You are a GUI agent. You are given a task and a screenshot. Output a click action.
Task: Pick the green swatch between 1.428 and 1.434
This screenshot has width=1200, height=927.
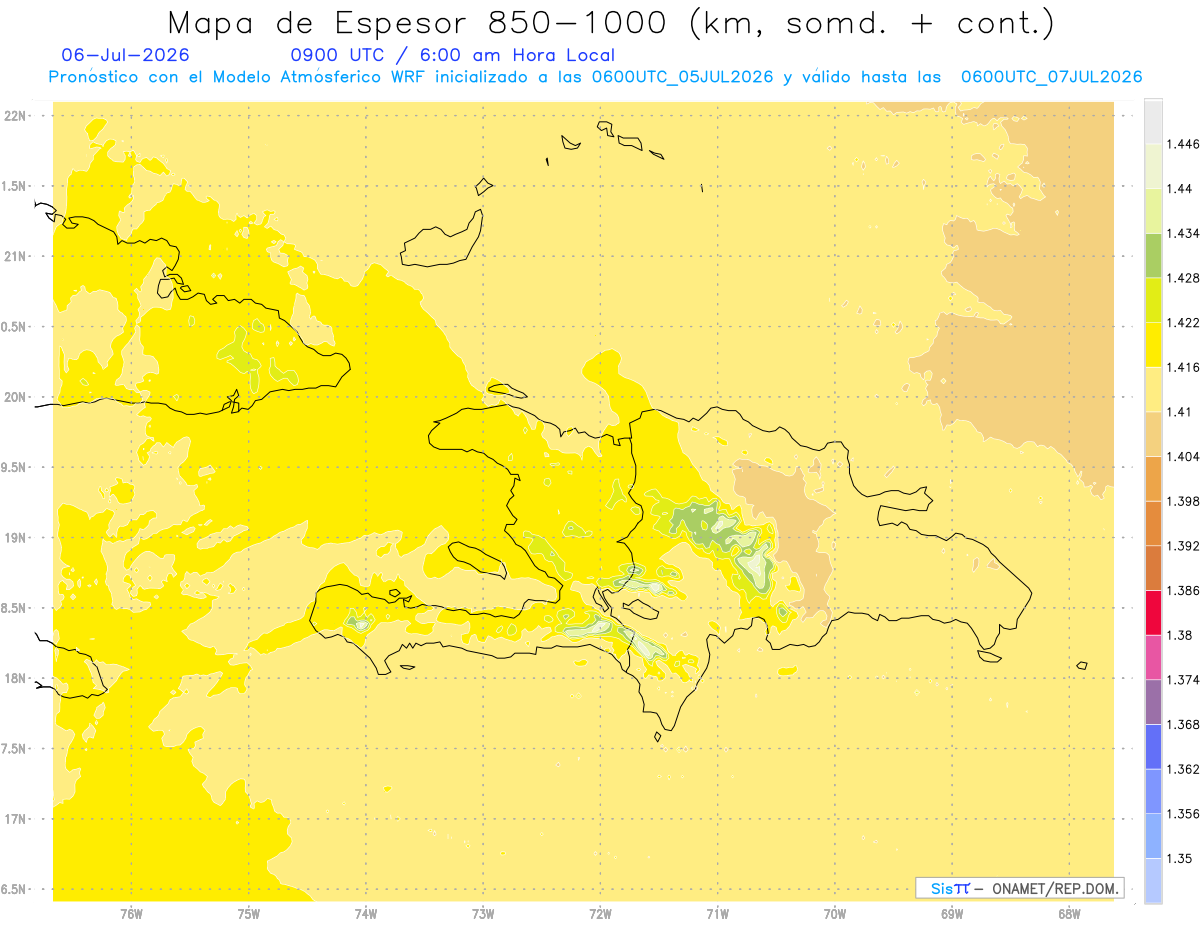(1153, 256)
